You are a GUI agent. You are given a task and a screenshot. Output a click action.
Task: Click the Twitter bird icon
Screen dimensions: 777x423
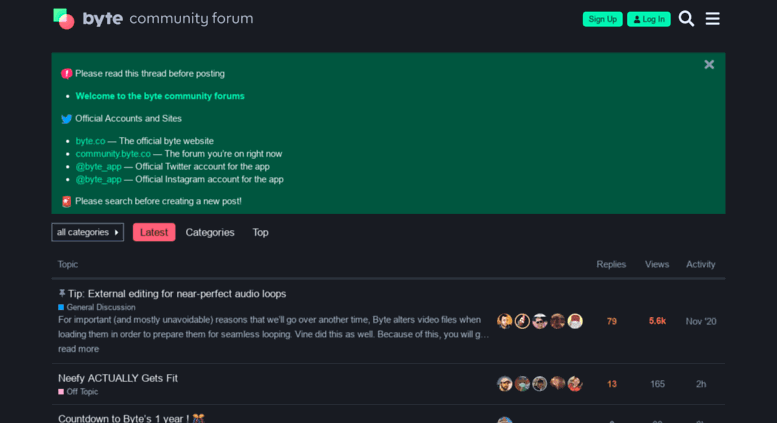coord(66,119)
